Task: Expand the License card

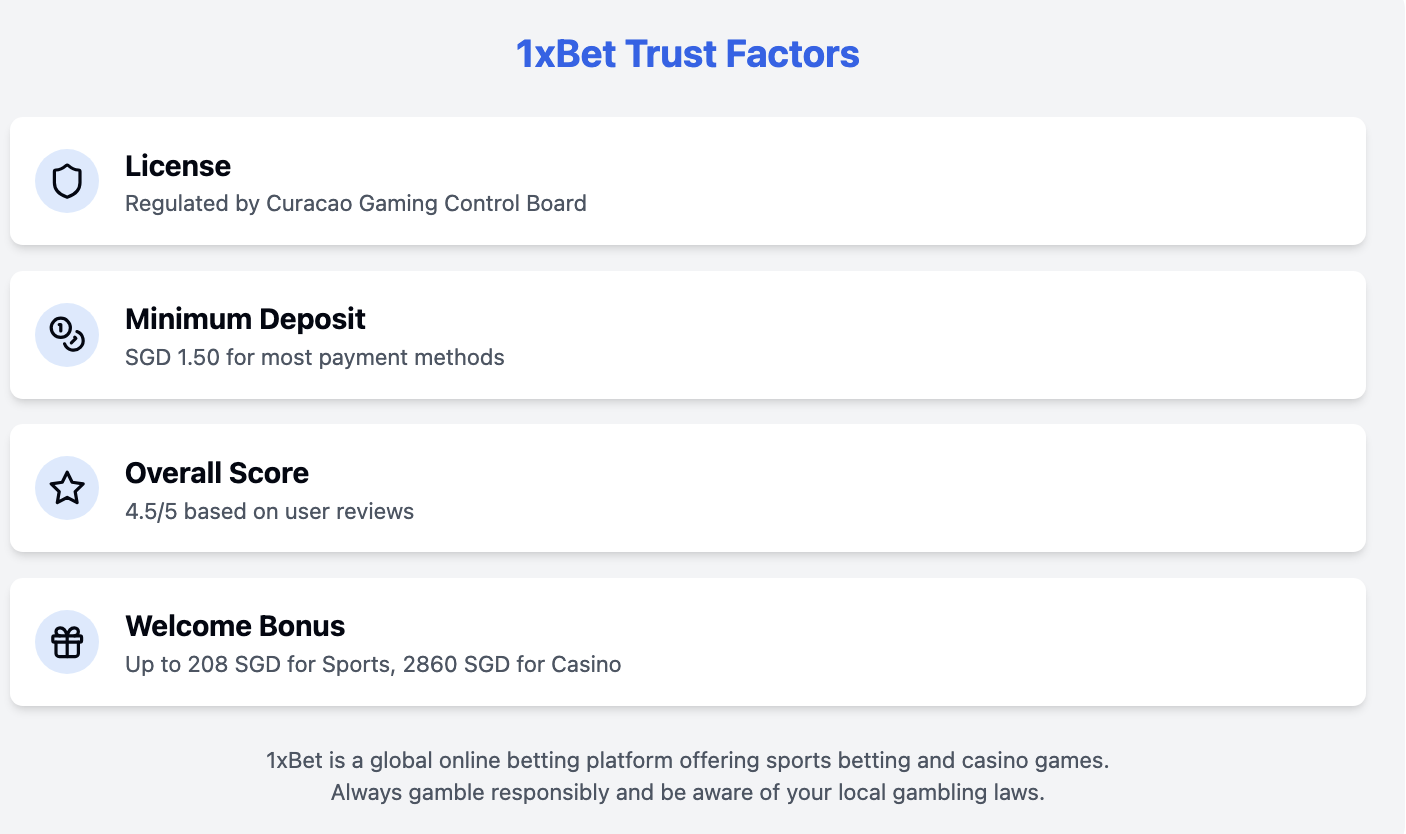Action: (x=687, y=181)
